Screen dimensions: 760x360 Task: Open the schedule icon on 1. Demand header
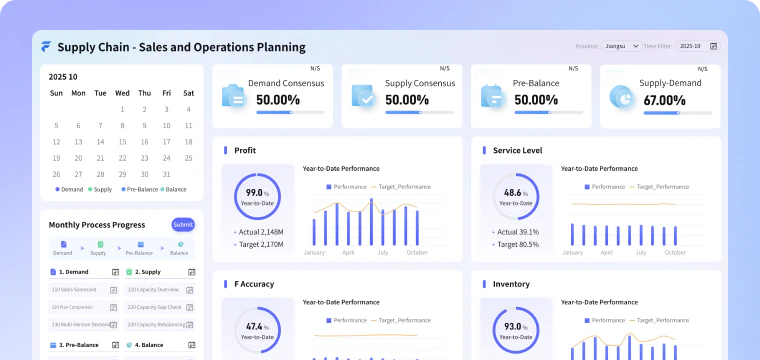point(115,272)
